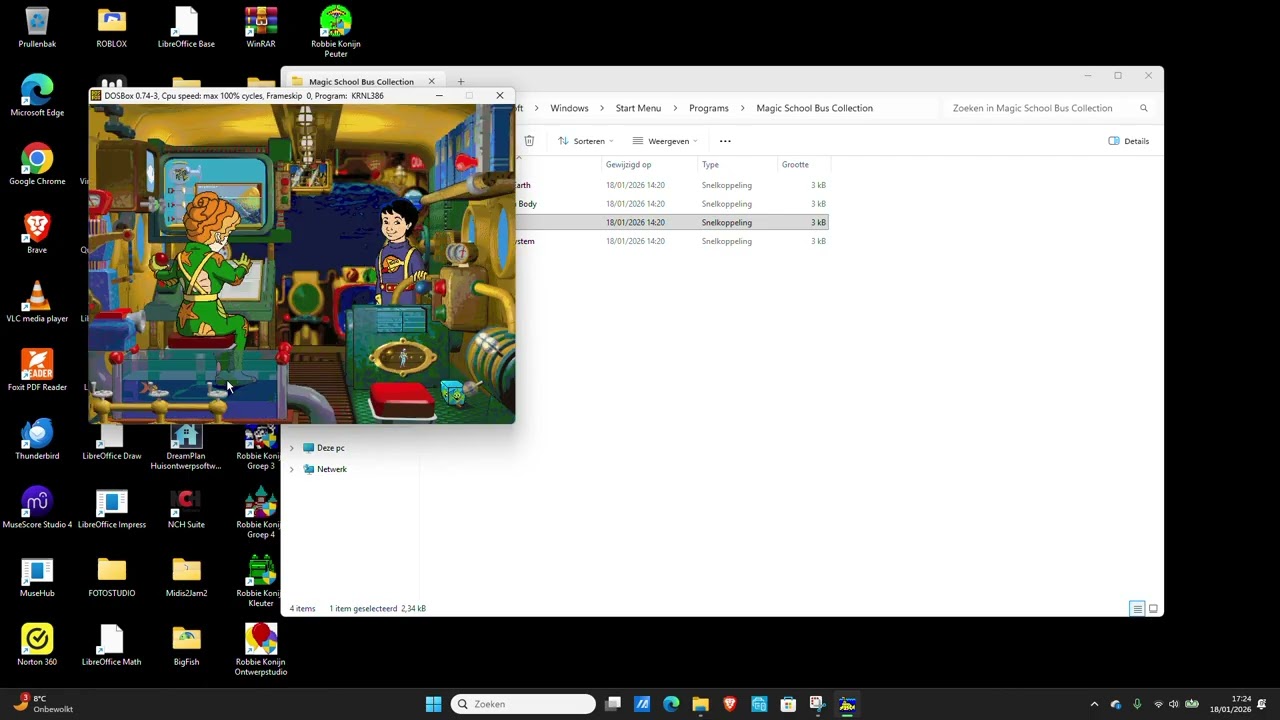Select the MuseScore Studio 4 icon
The height and width of the screenshot is (720, 1280).
(x=37, y=510)
